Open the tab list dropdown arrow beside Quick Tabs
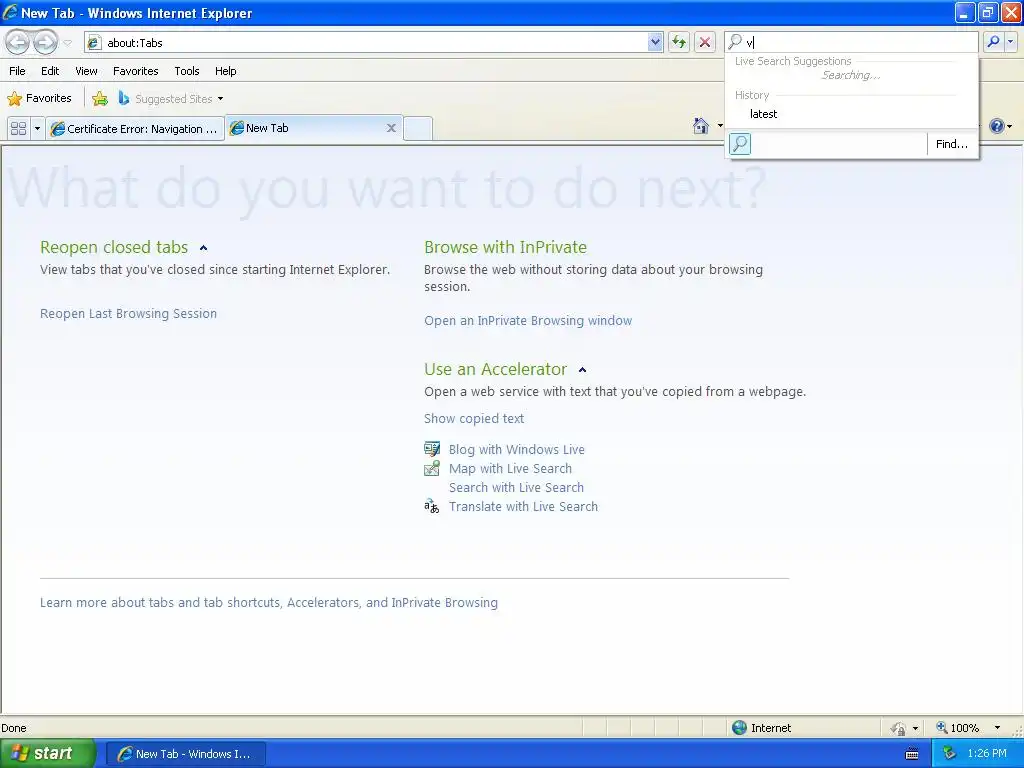 [37, 128]
